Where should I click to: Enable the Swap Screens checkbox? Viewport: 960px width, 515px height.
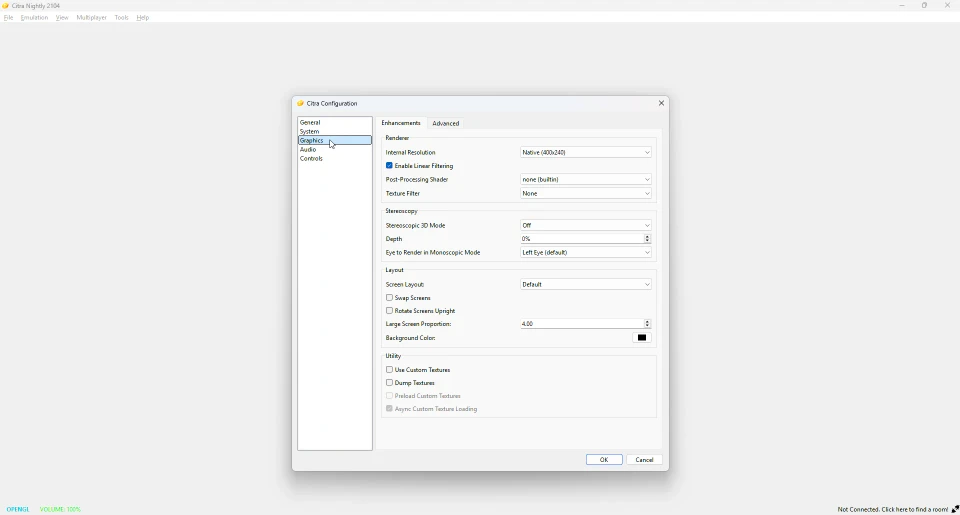coord(389,298)
